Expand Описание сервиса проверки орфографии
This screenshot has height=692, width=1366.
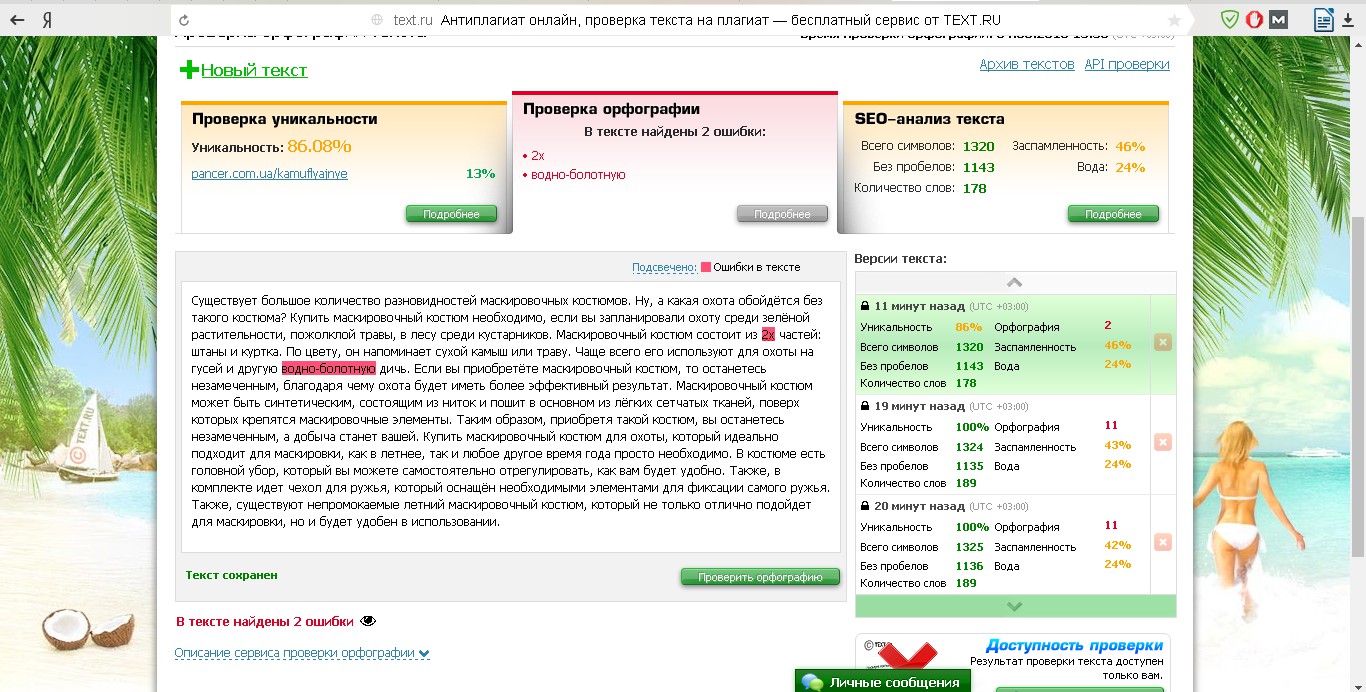click(302, 653)
